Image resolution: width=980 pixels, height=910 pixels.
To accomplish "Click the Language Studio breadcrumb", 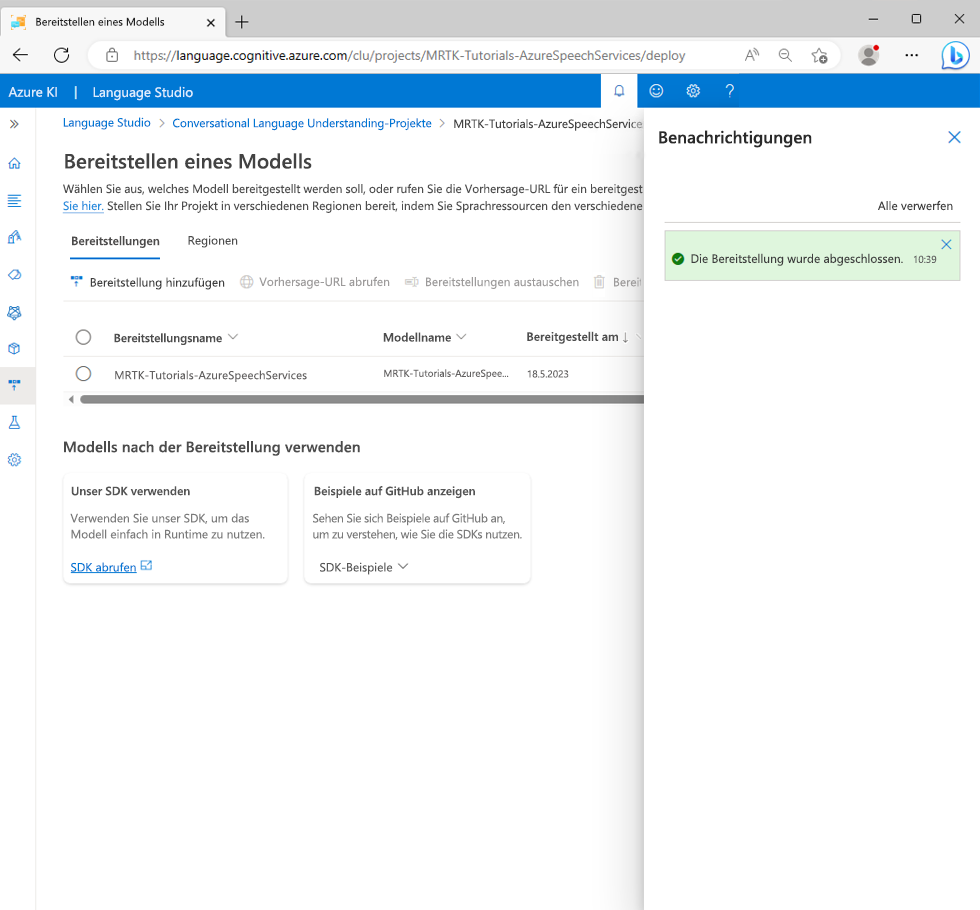I will pos(106,123).
